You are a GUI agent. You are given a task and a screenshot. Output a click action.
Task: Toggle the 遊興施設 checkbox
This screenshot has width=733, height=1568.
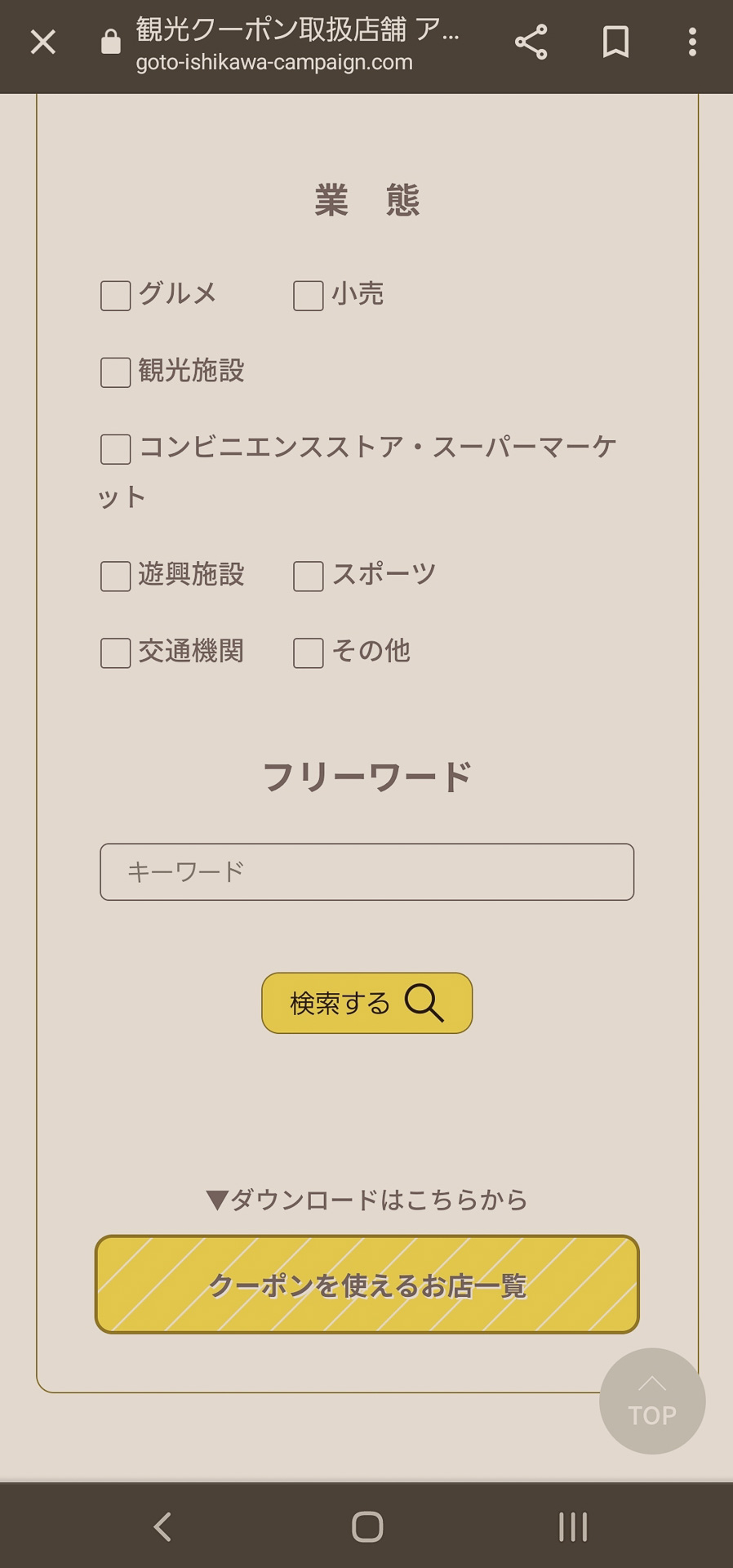(x=116, y=577)
